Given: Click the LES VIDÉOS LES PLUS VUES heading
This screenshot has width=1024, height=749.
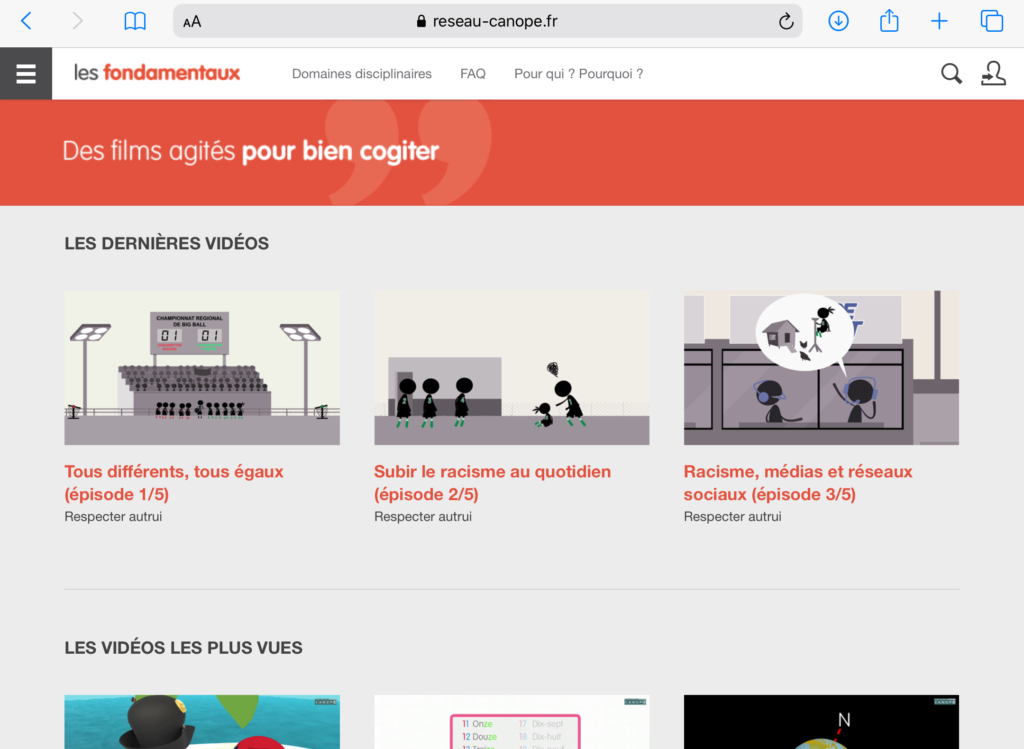Looking at the screenshot, I should [x=184, y=648].
